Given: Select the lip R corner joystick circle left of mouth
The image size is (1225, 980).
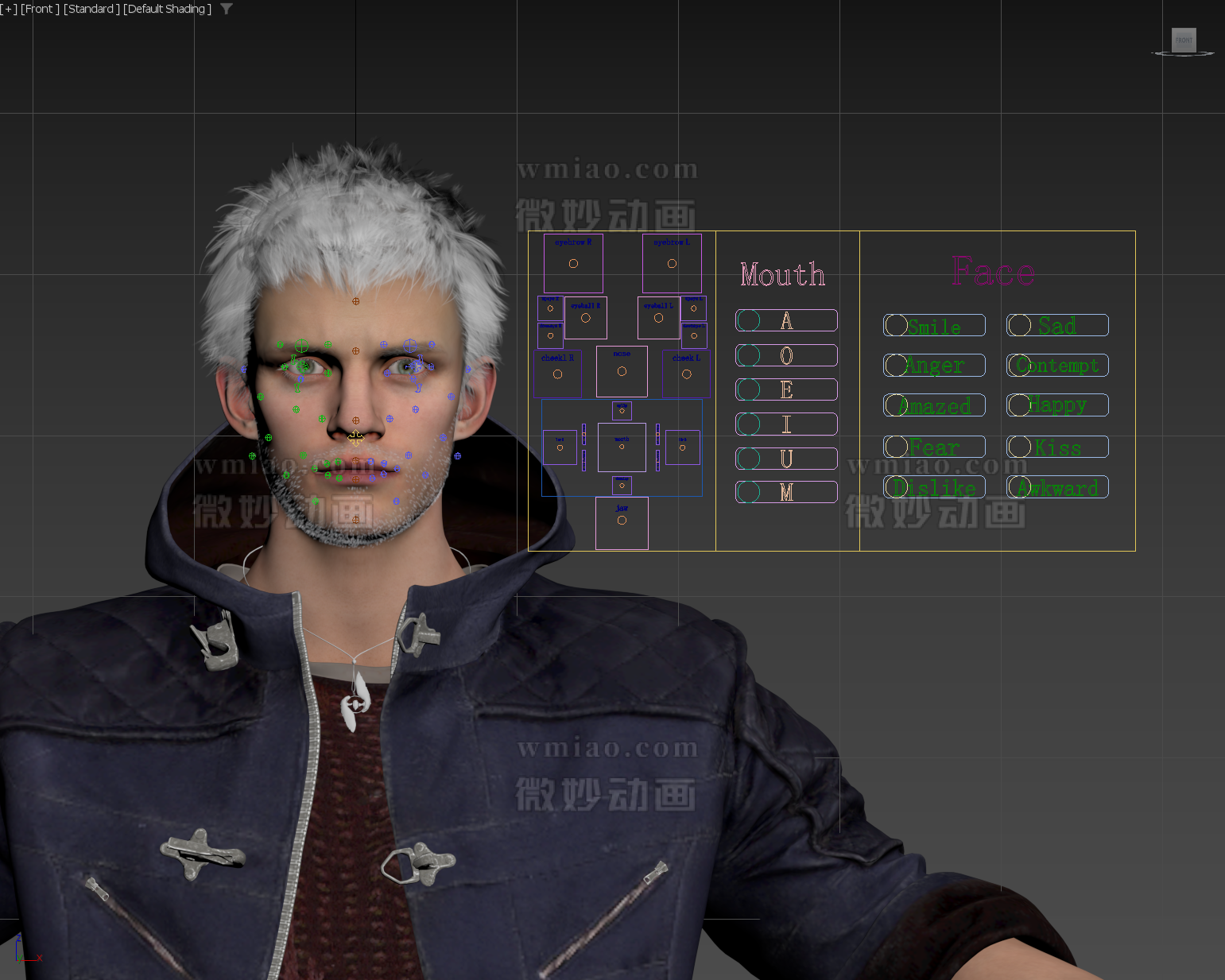Looking at the screenshot, I should (x=560, y=447).
